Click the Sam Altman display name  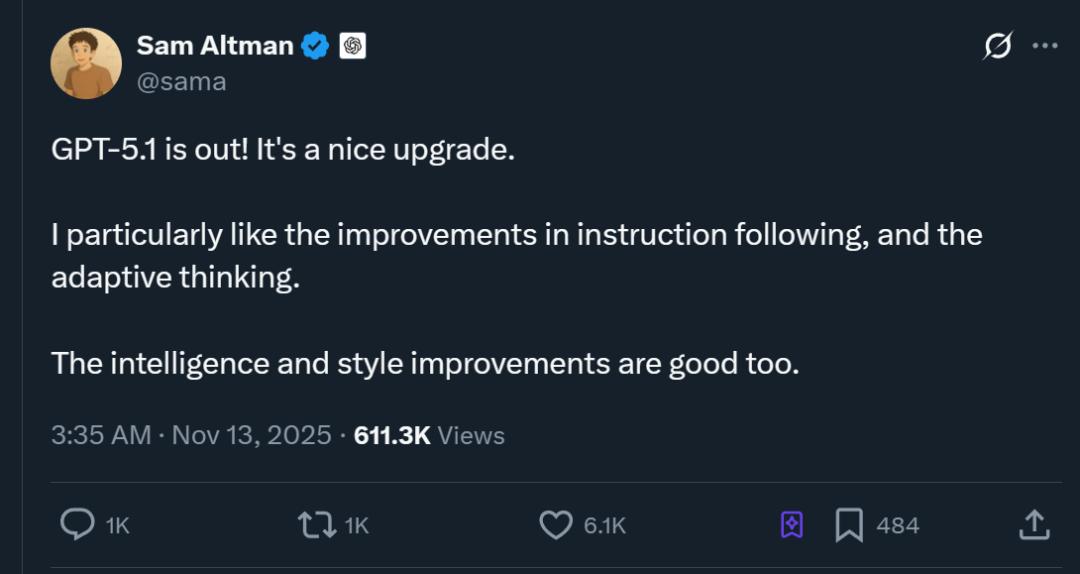click(215, 46)
